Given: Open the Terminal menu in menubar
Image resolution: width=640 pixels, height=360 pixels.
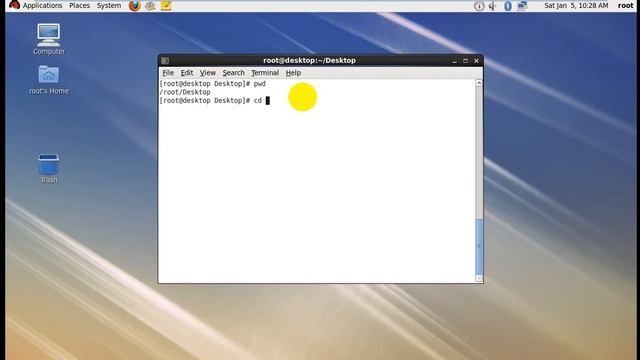Looking at the screenshot, I should pos(265,73).
